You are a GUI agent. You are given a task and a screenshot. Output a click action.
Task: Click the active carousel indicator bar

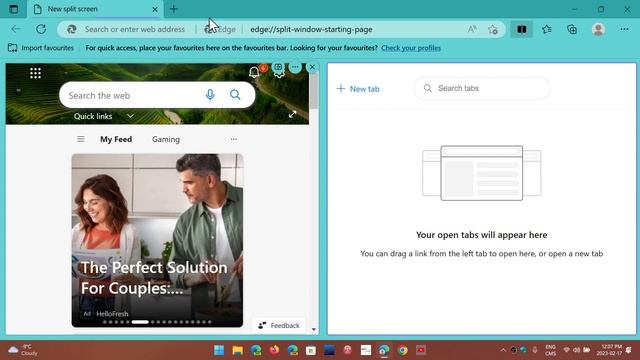click(140, 322)
